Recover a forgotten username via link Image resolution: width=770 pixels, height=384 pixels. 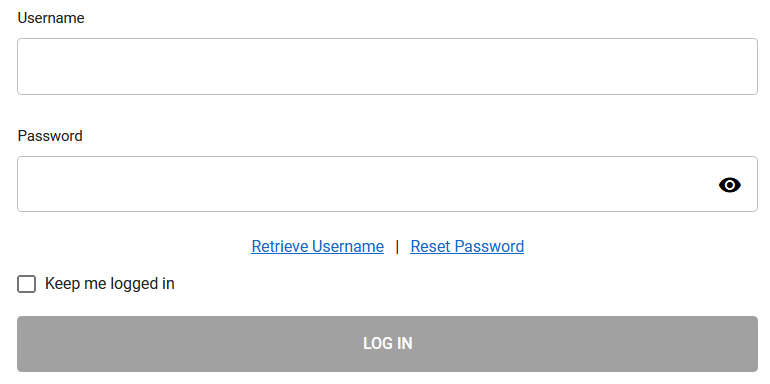(x=317, y=246)
